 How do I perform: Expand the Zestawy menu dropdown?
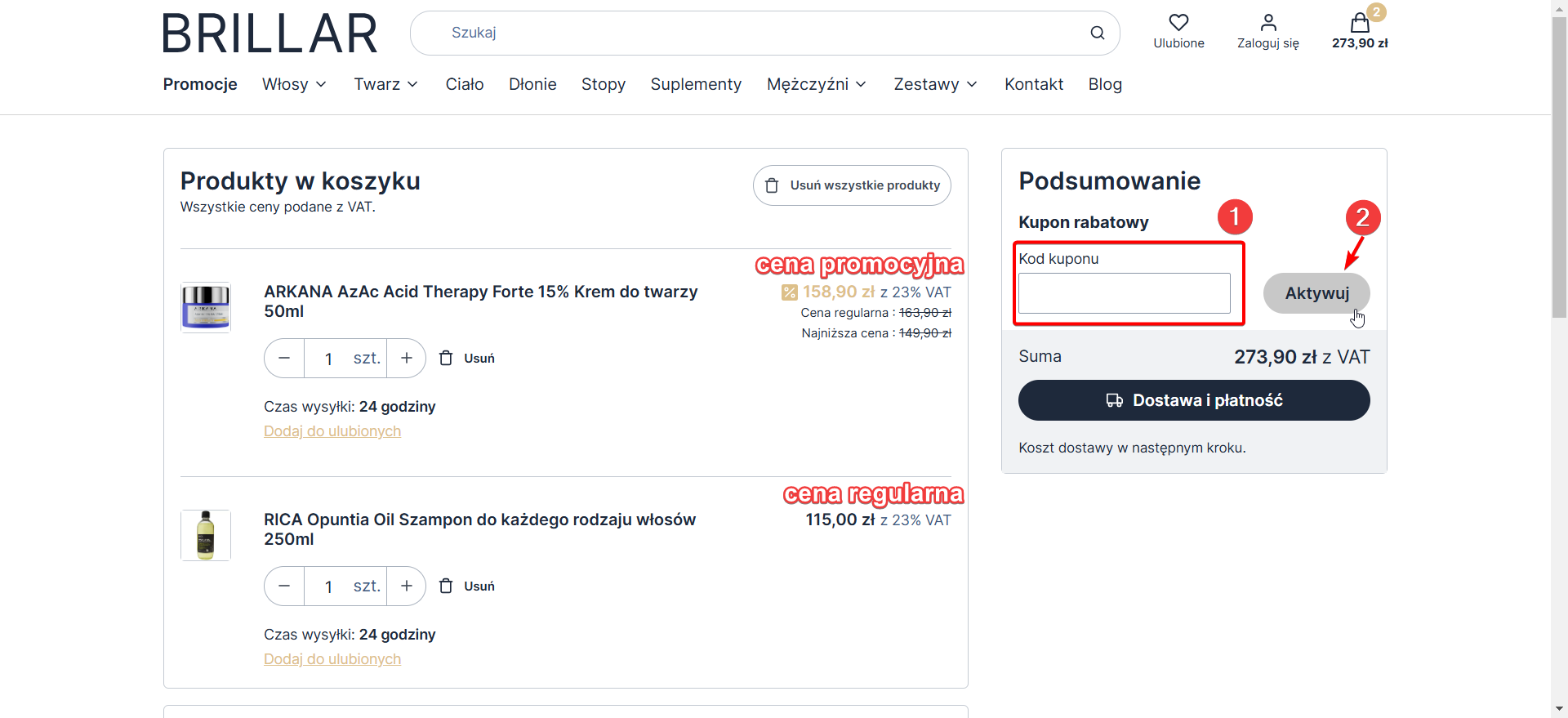(x=936, y=84)
